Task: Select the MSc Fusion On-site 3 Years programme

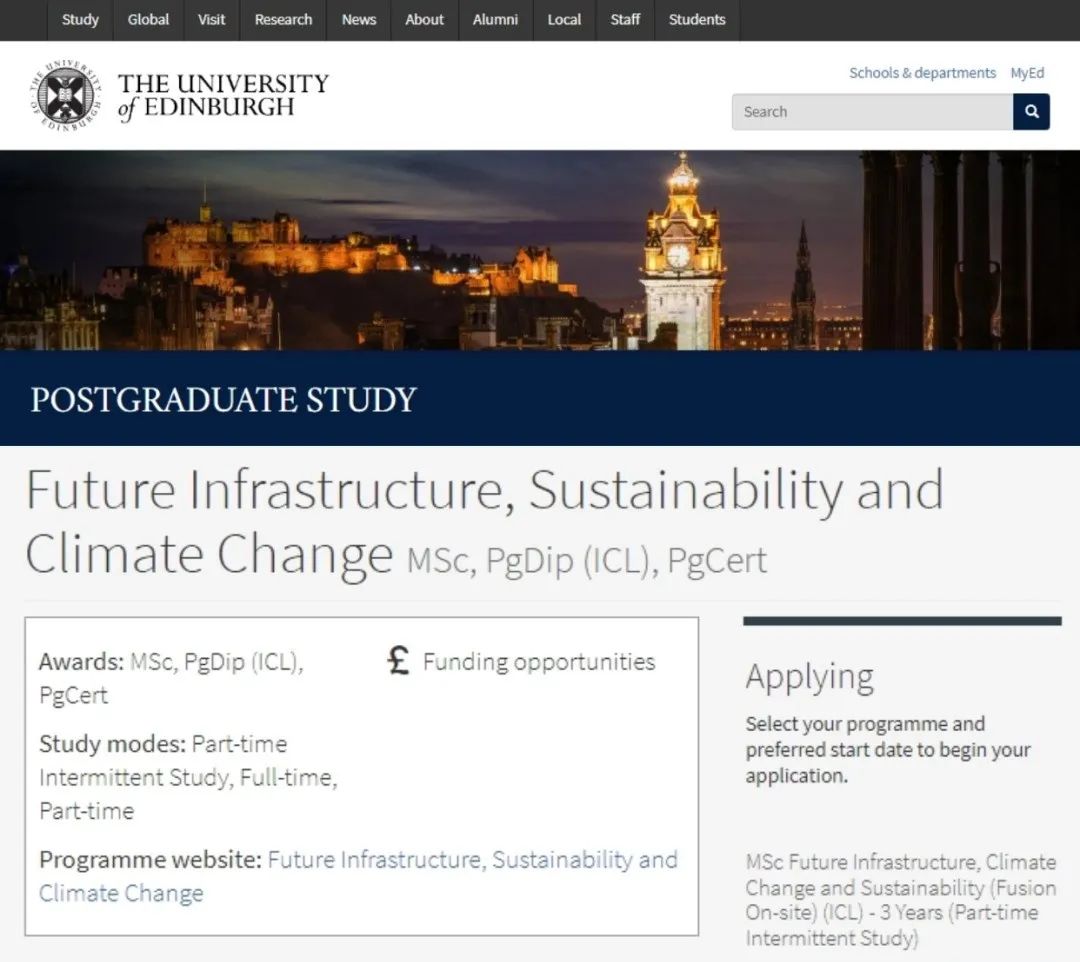Action: (x=900, y=900)
